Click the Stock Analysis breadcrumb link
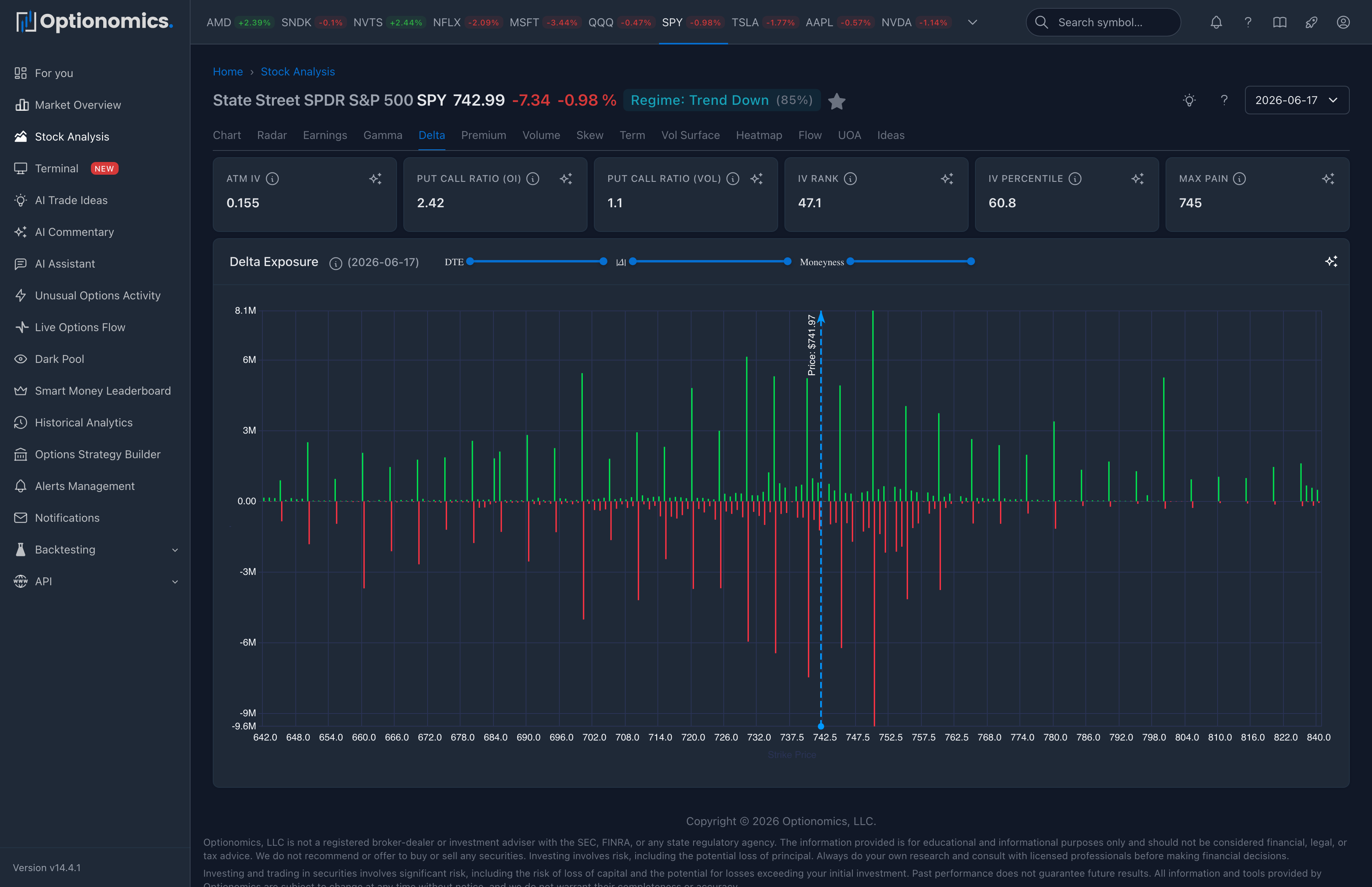 click(298, 71)
